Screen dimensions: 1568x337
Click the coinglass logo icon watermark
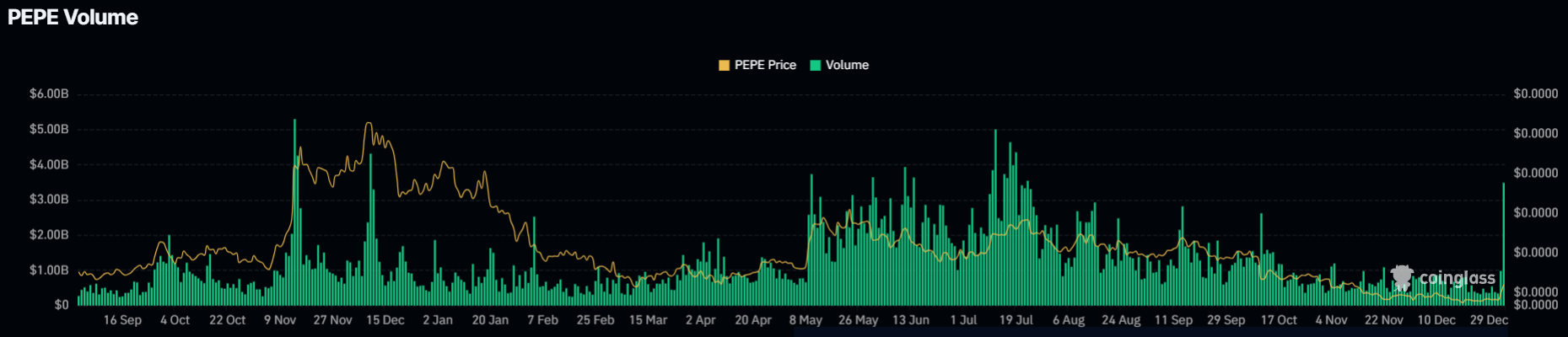1402,277
